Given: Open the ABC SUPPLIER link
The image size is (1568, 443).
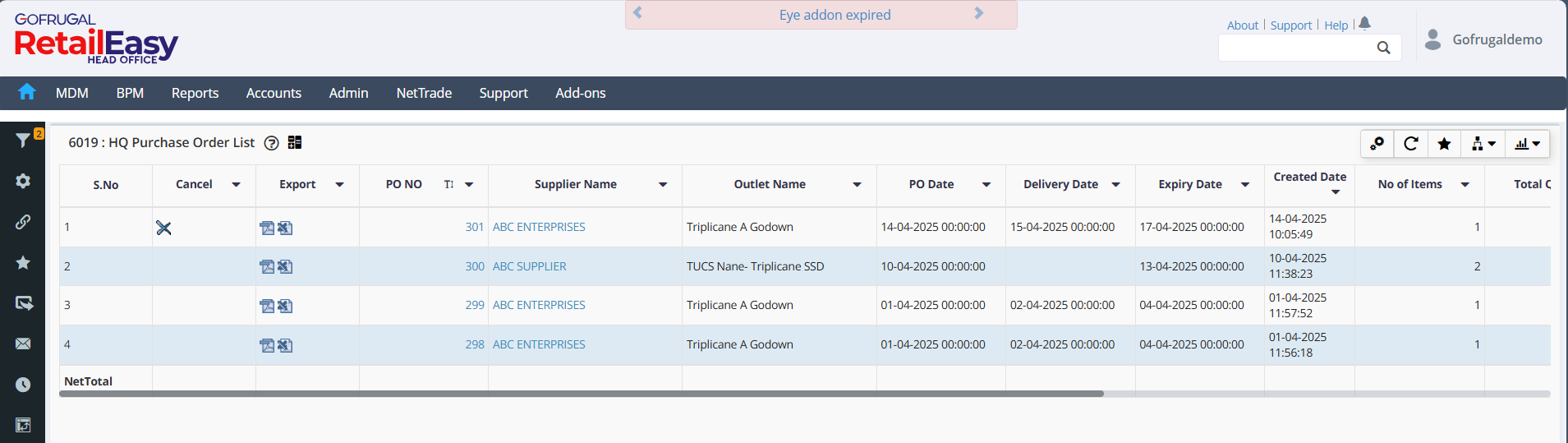Looking at the screenshot, I should (529, 266).
